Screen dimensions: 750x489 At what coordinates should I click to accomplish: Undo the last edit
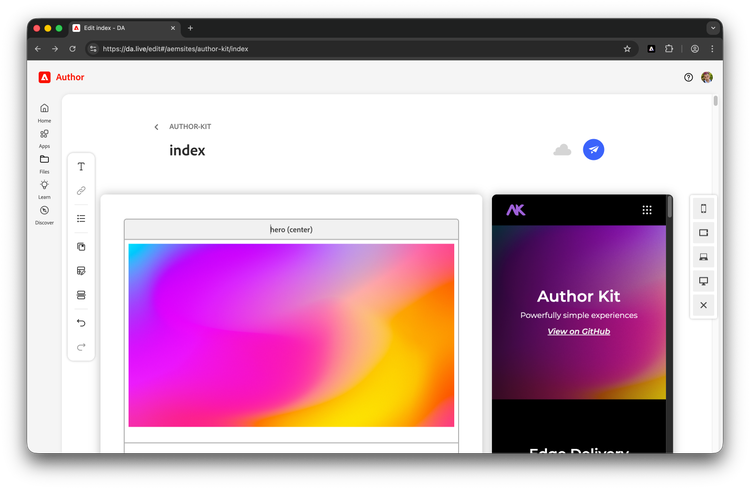click(81, 323)
